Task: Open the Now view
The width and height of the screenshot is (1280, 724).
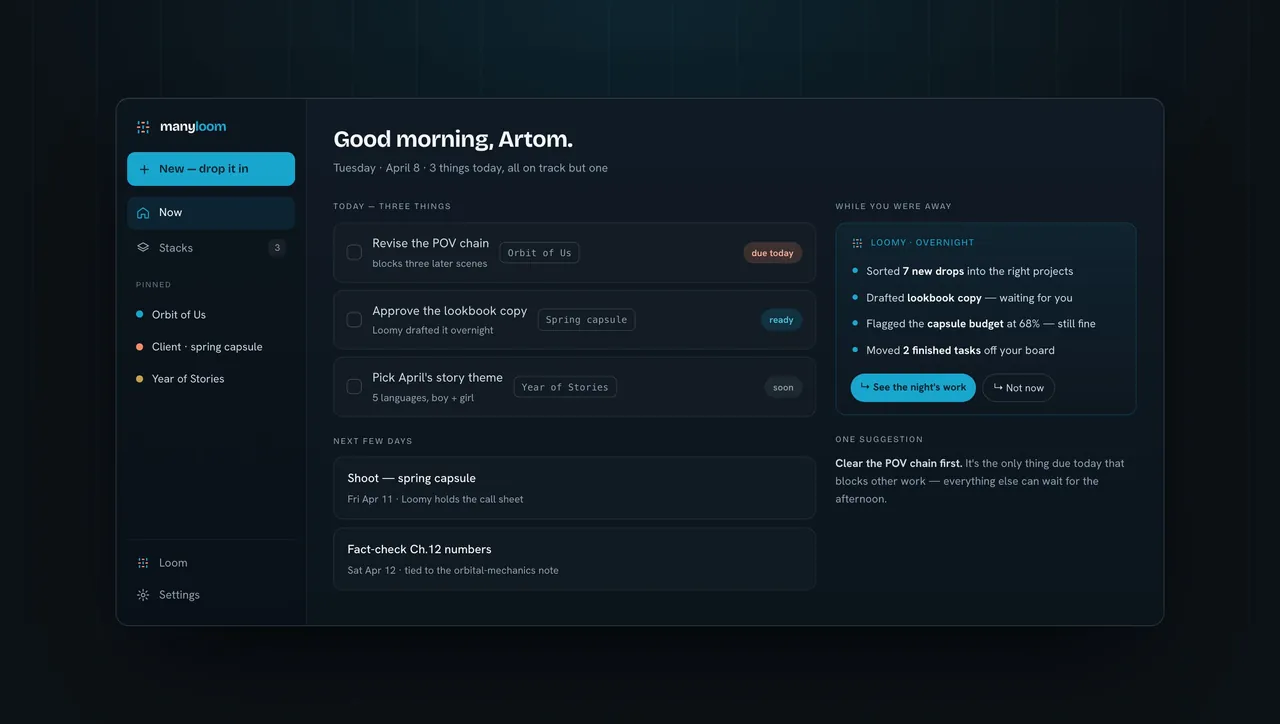Action: click(211, 212)
